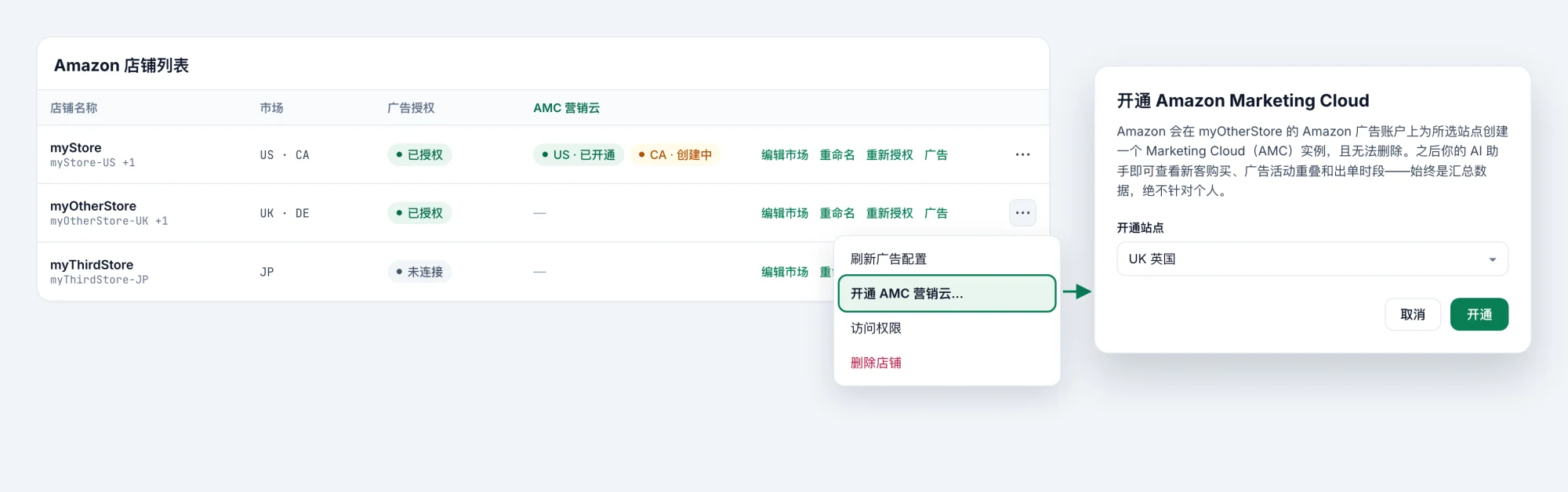The image size is (1568, 492).
Task: Click the JP market cell
Action: (267, 272)
